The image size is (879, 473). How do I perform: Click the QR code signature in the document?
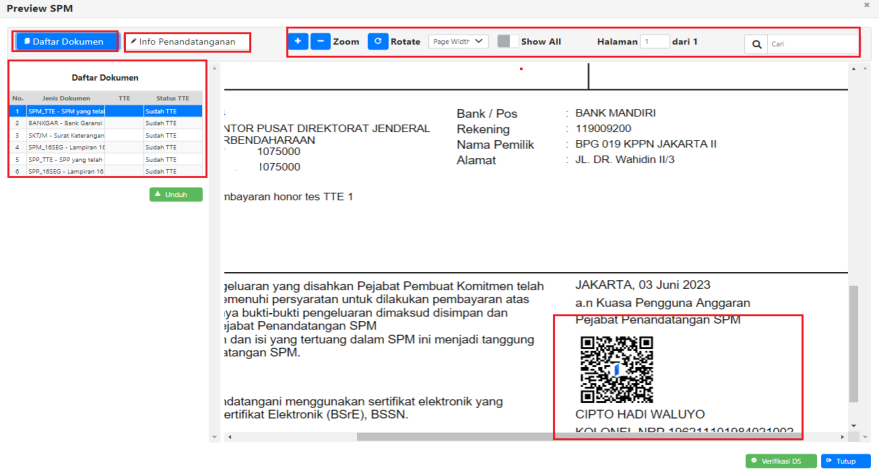tap(617, 369)
